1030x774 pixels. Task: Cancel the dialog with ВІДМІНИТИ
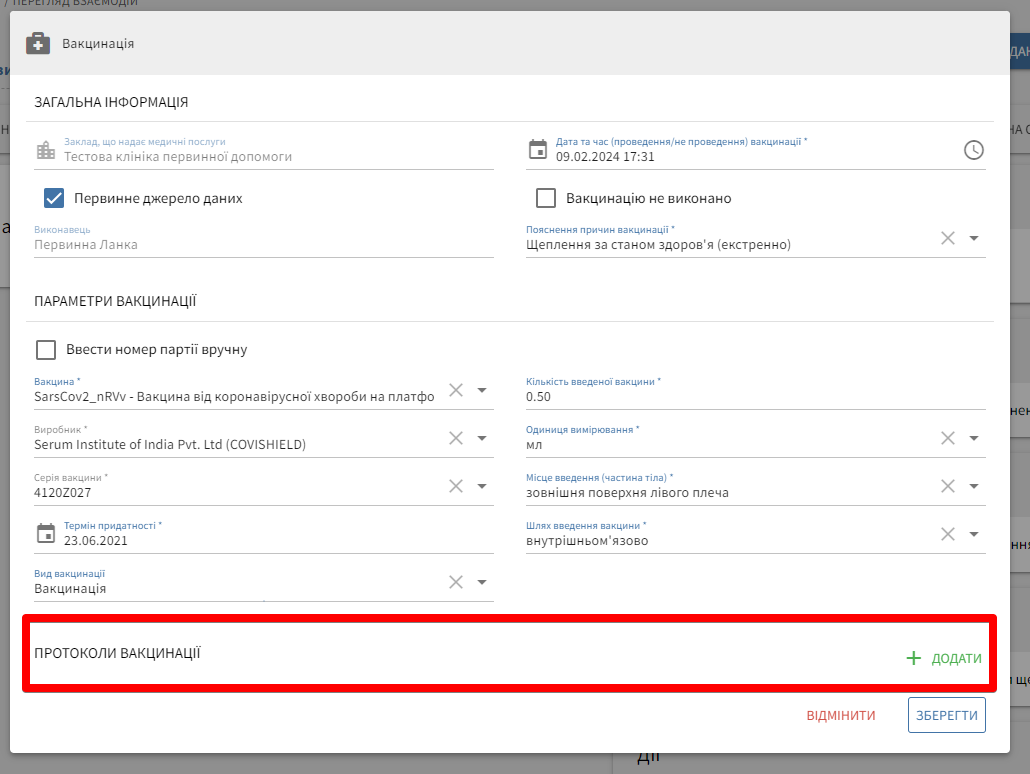click(841, 716)
